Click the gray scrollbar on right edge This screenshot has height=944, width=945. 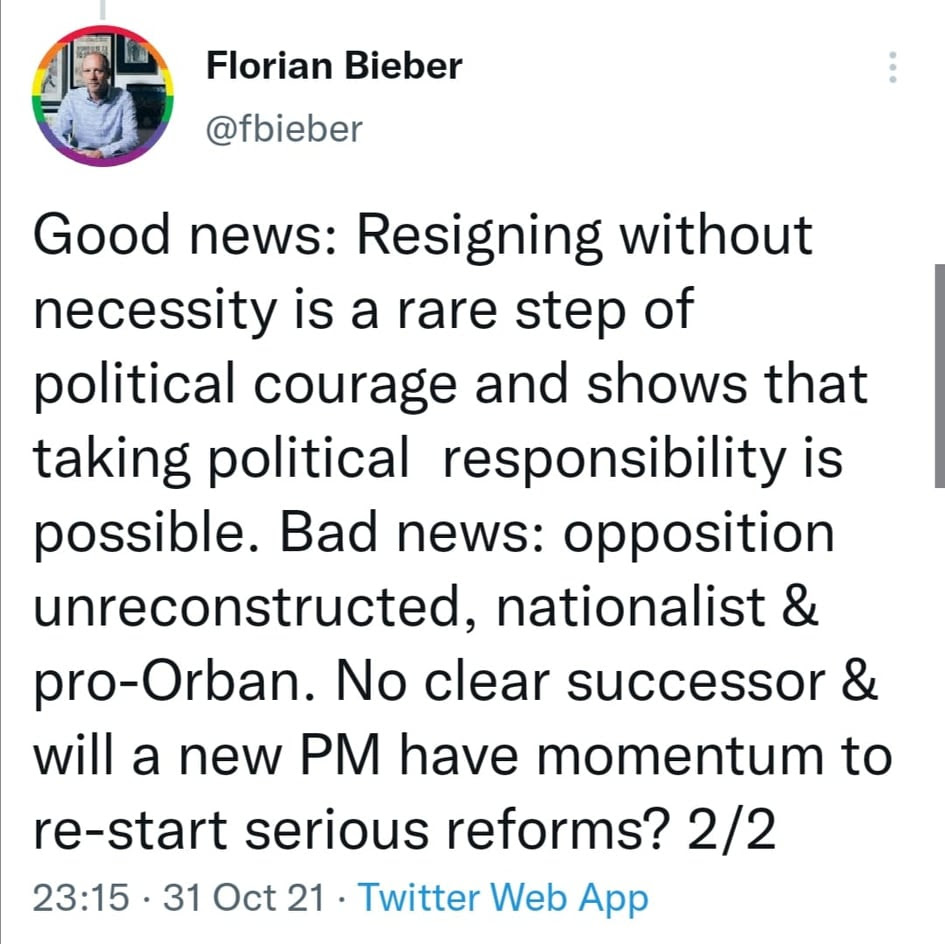tap(939, 373)
